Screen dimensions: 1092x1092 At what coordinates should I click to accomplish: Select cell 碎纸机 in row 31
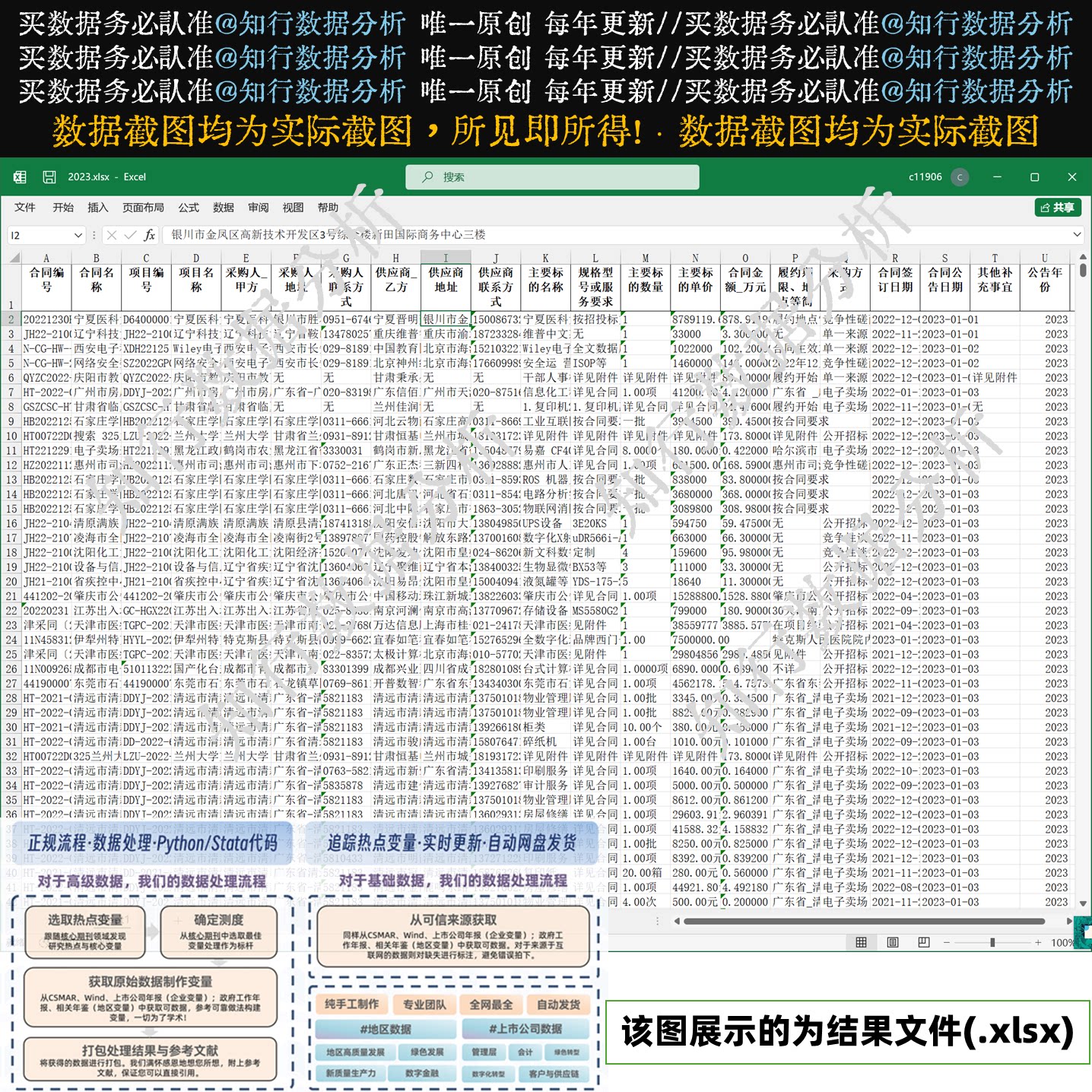coord(545,741)
